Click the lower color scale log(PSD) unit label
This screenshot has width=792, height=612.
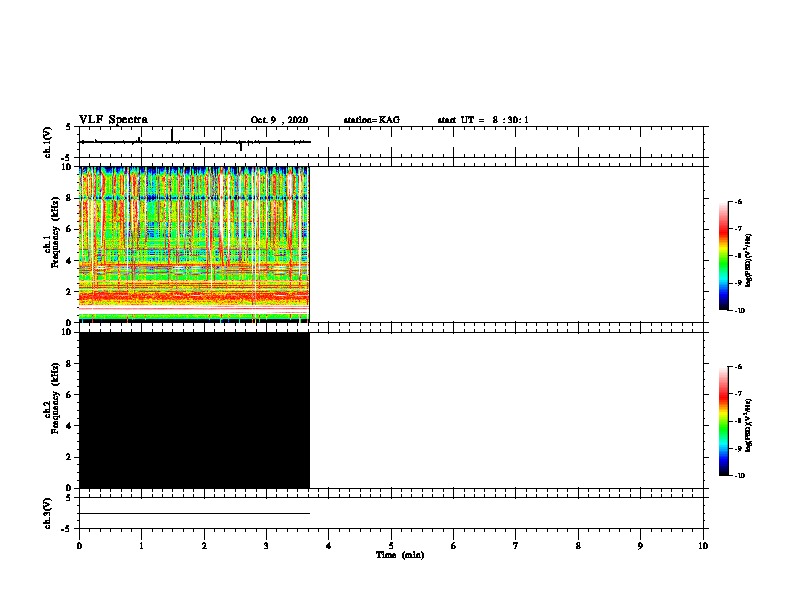click(748, 425)
